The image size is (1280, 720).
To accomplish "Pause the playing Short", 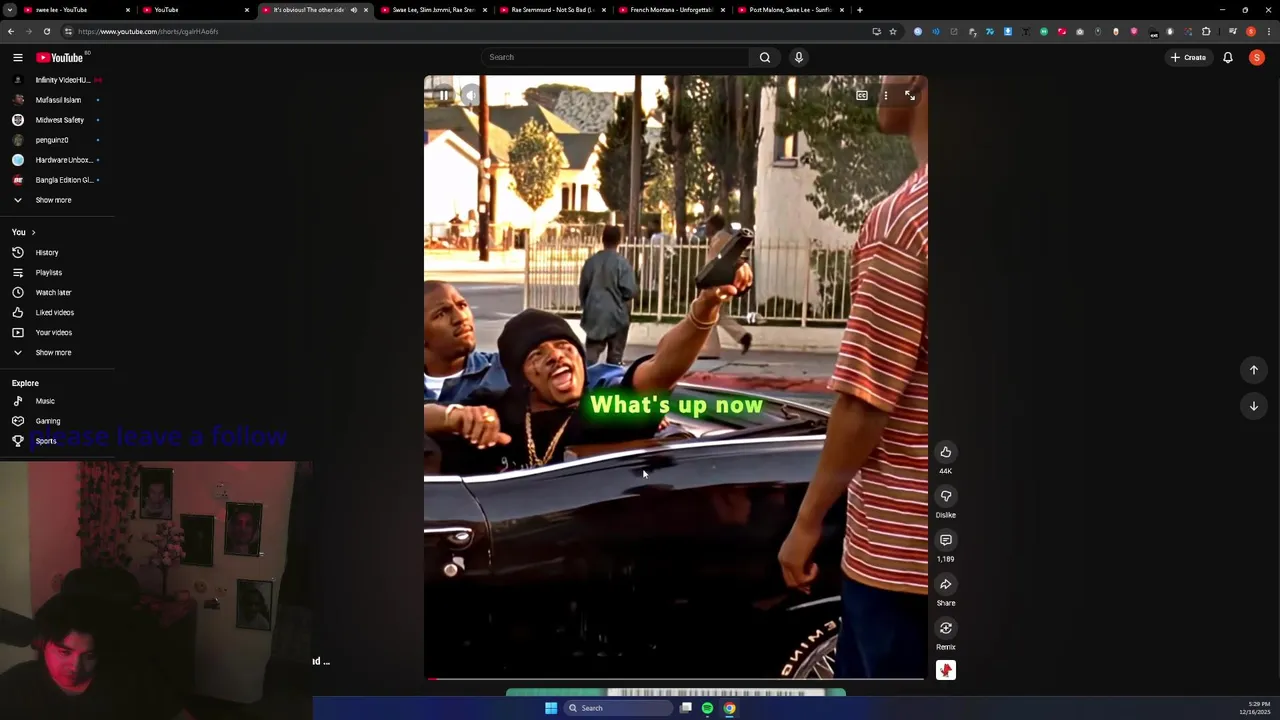I will 443,96.
